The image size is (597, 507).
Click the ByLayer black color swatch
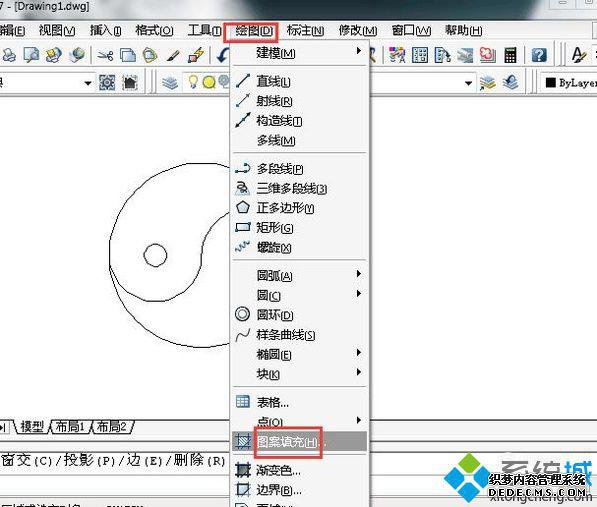551,82
